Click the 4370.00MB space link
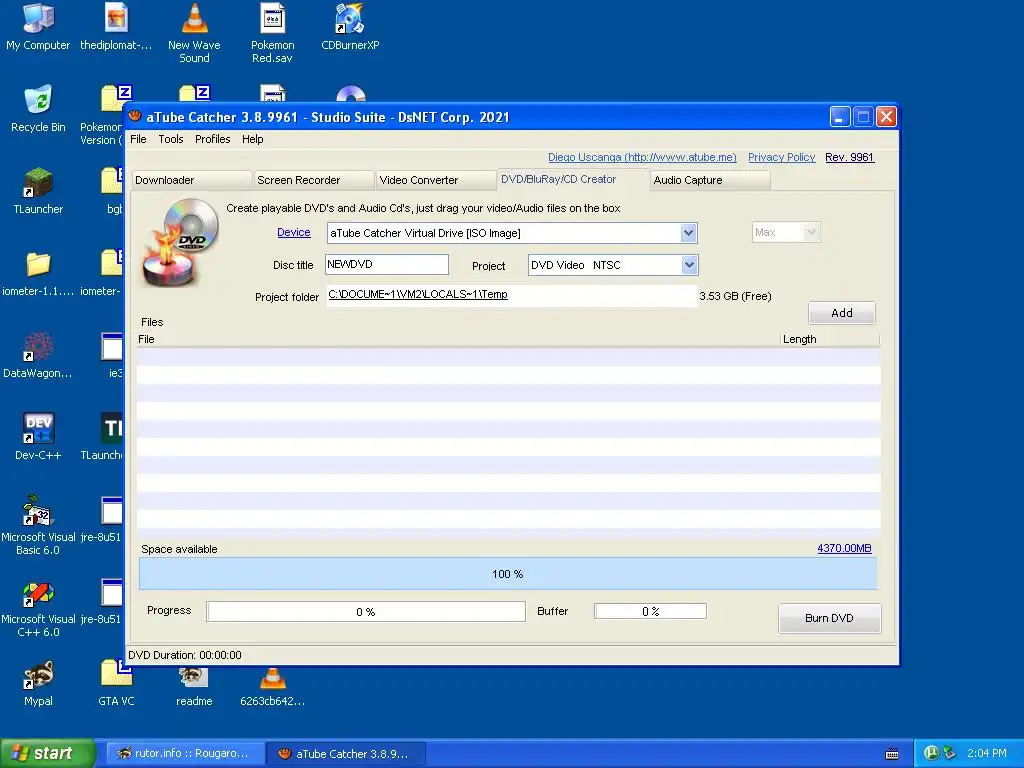This screenshot has height=768, width=1024. pos(844,549)
